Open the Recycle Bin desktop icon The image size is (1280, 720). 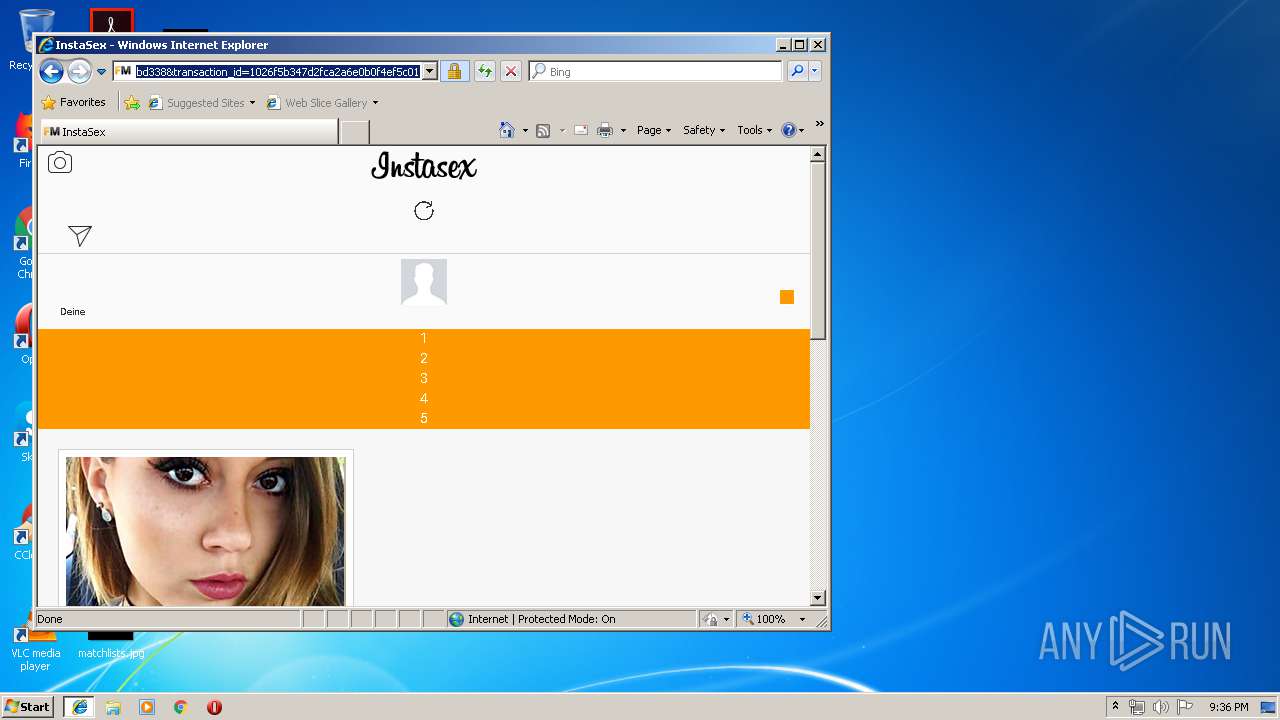pyautogui.click(x=36, y=38)
